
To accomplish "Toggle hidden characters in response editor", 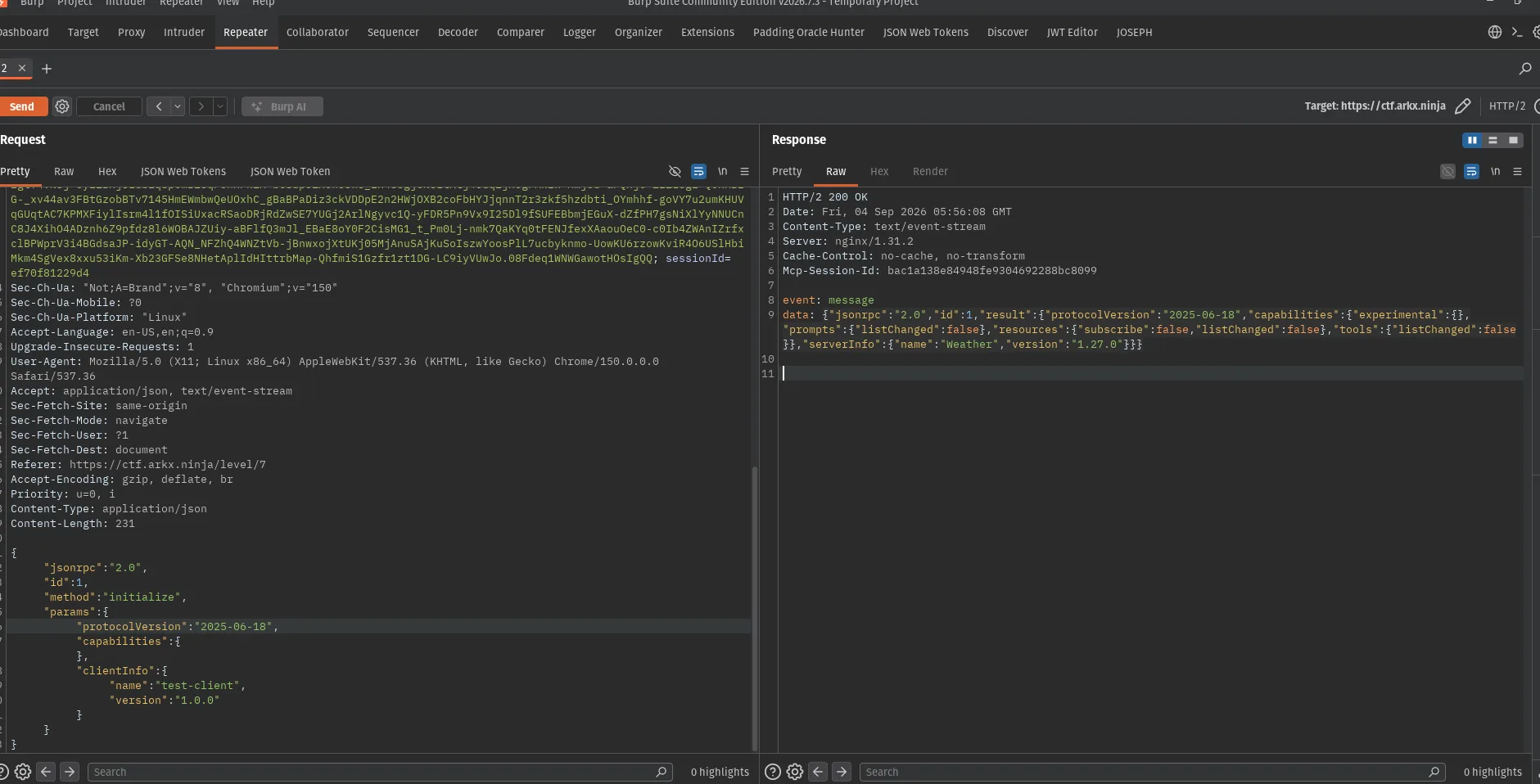I will (x=1447, y=171).
